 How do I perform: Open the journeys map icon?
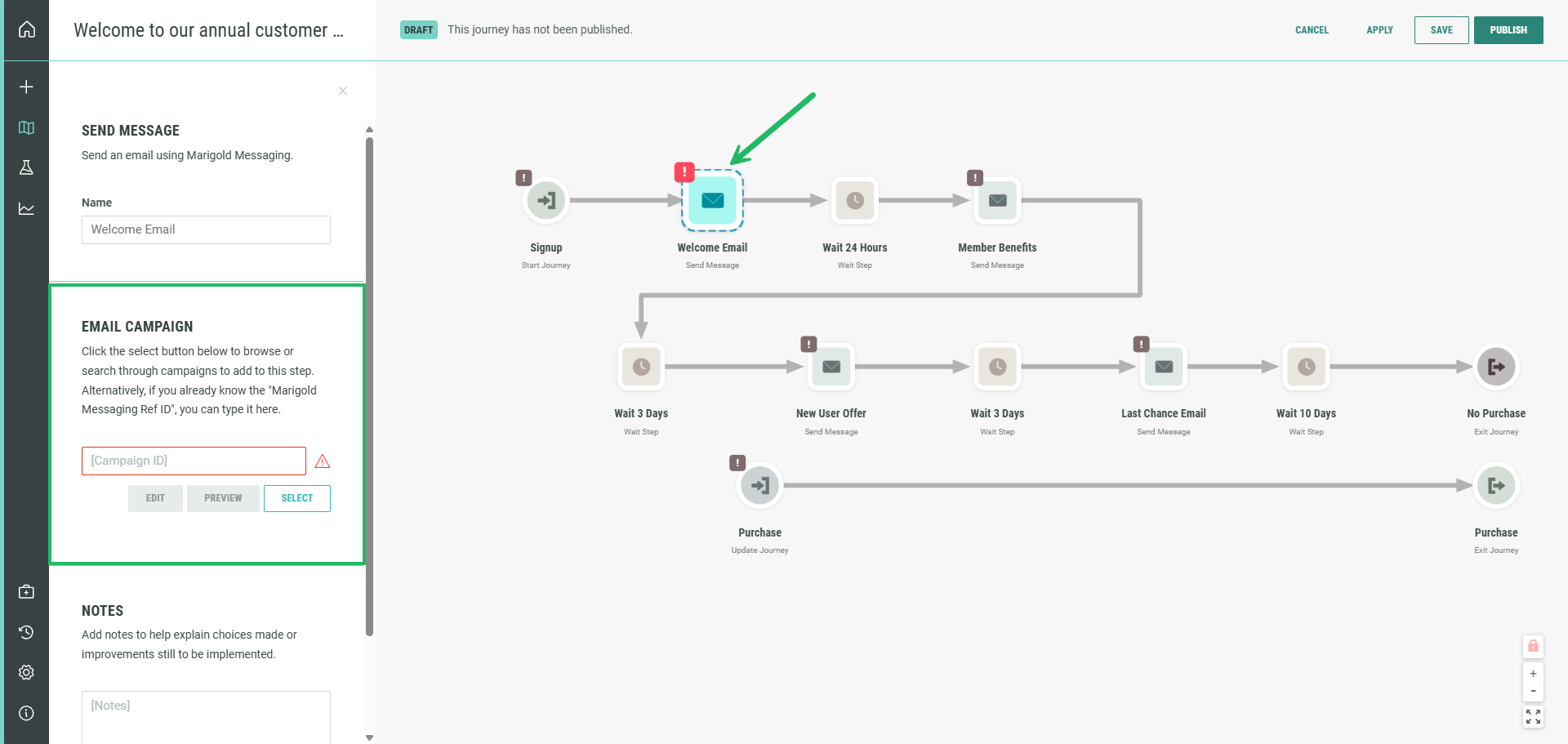(x=26, y=127)
